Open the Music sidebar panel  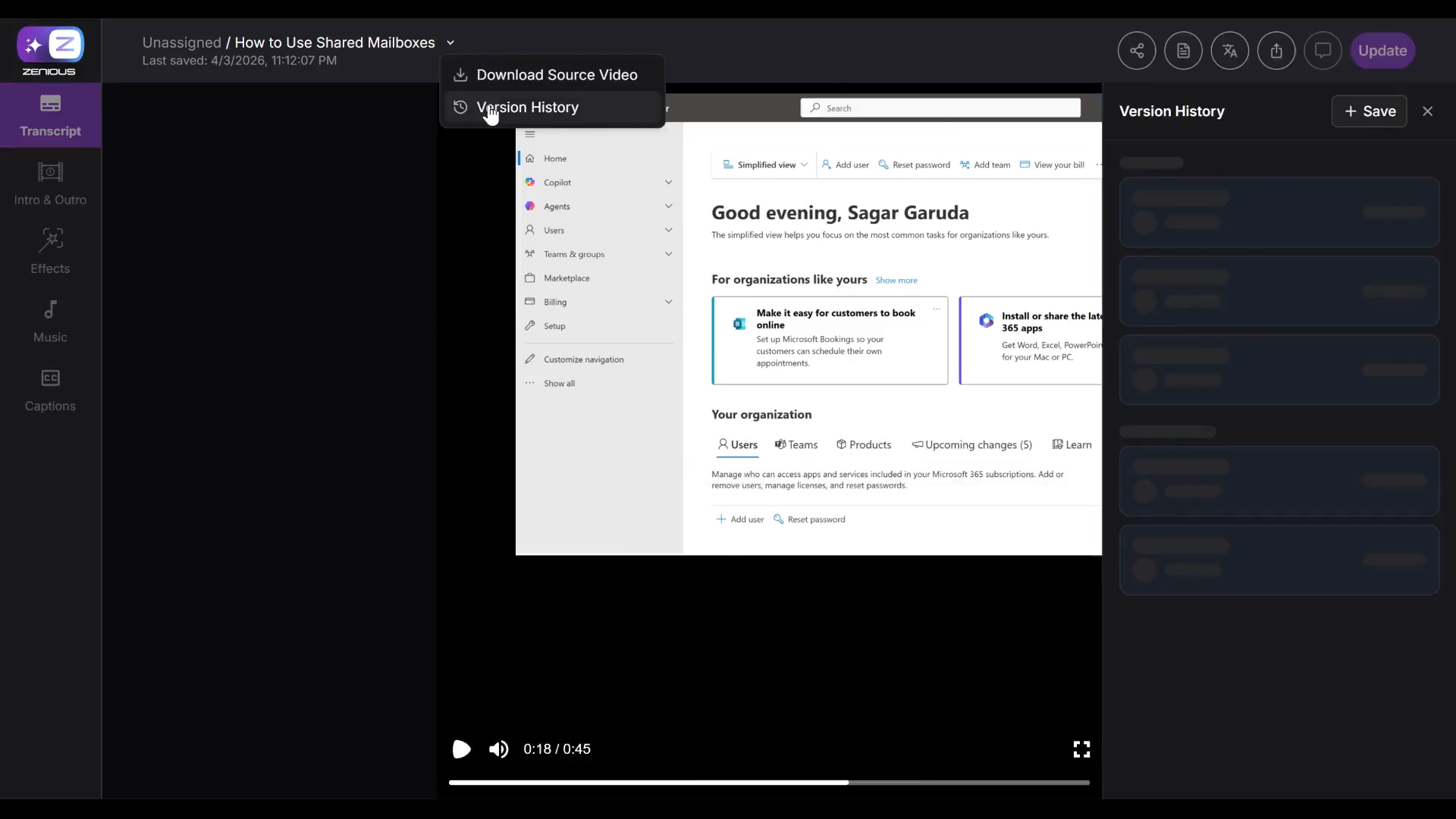click(50, 320)
